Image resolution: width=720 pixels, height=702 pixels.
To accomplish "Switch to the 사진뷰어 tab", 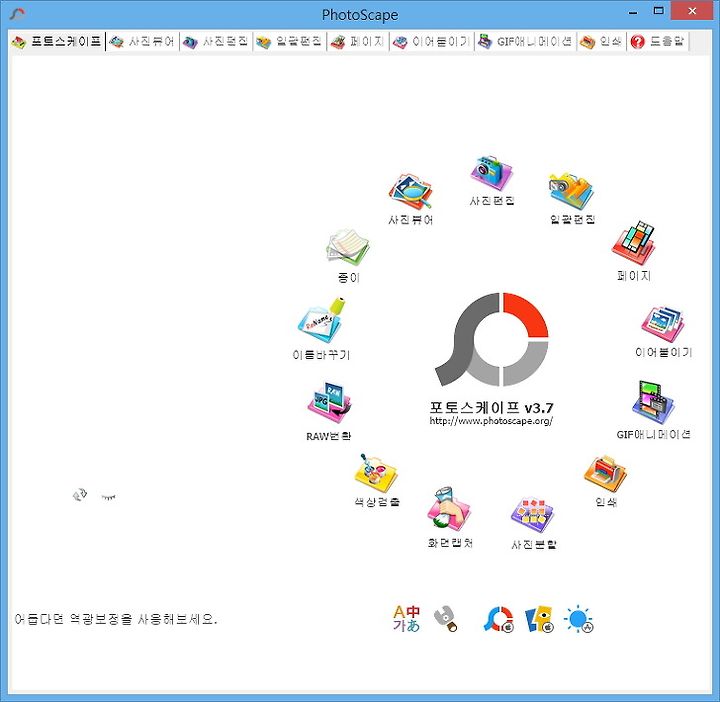I will (142, 42).
